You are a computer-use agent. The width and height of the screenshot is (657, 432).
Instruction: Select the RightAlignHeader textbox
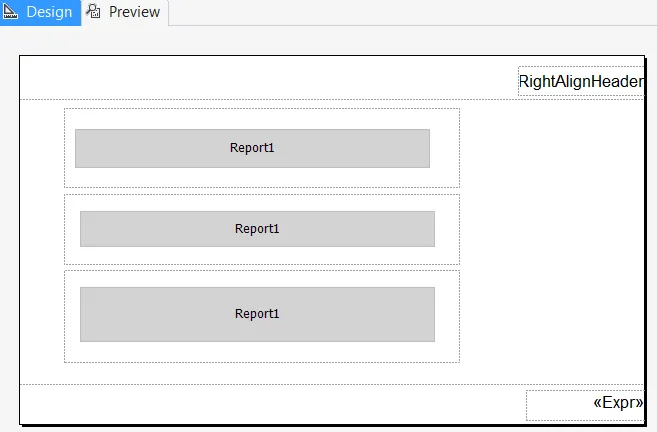click(581, 81)
